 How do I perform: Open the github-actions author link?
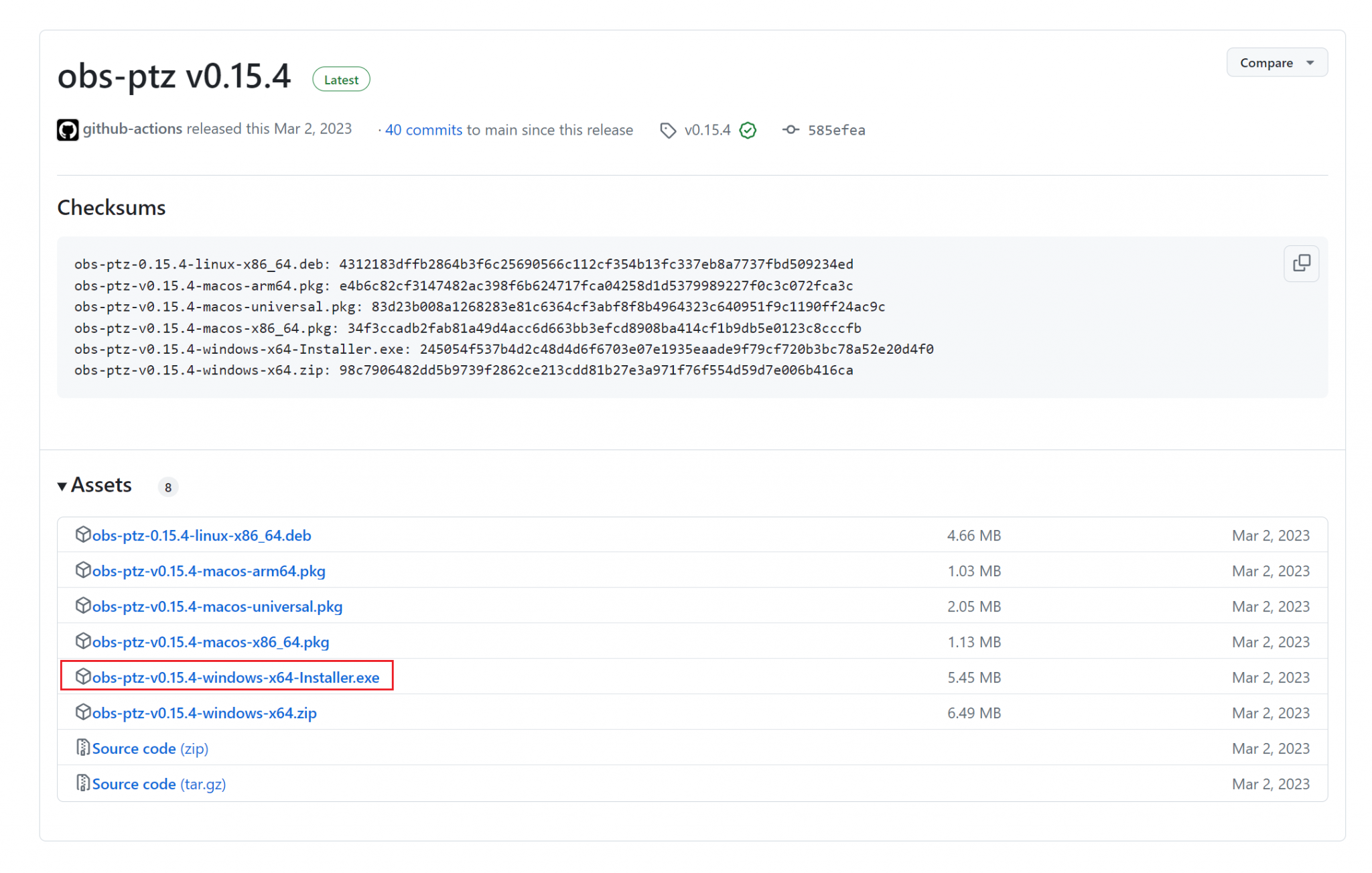click(132, 129)
